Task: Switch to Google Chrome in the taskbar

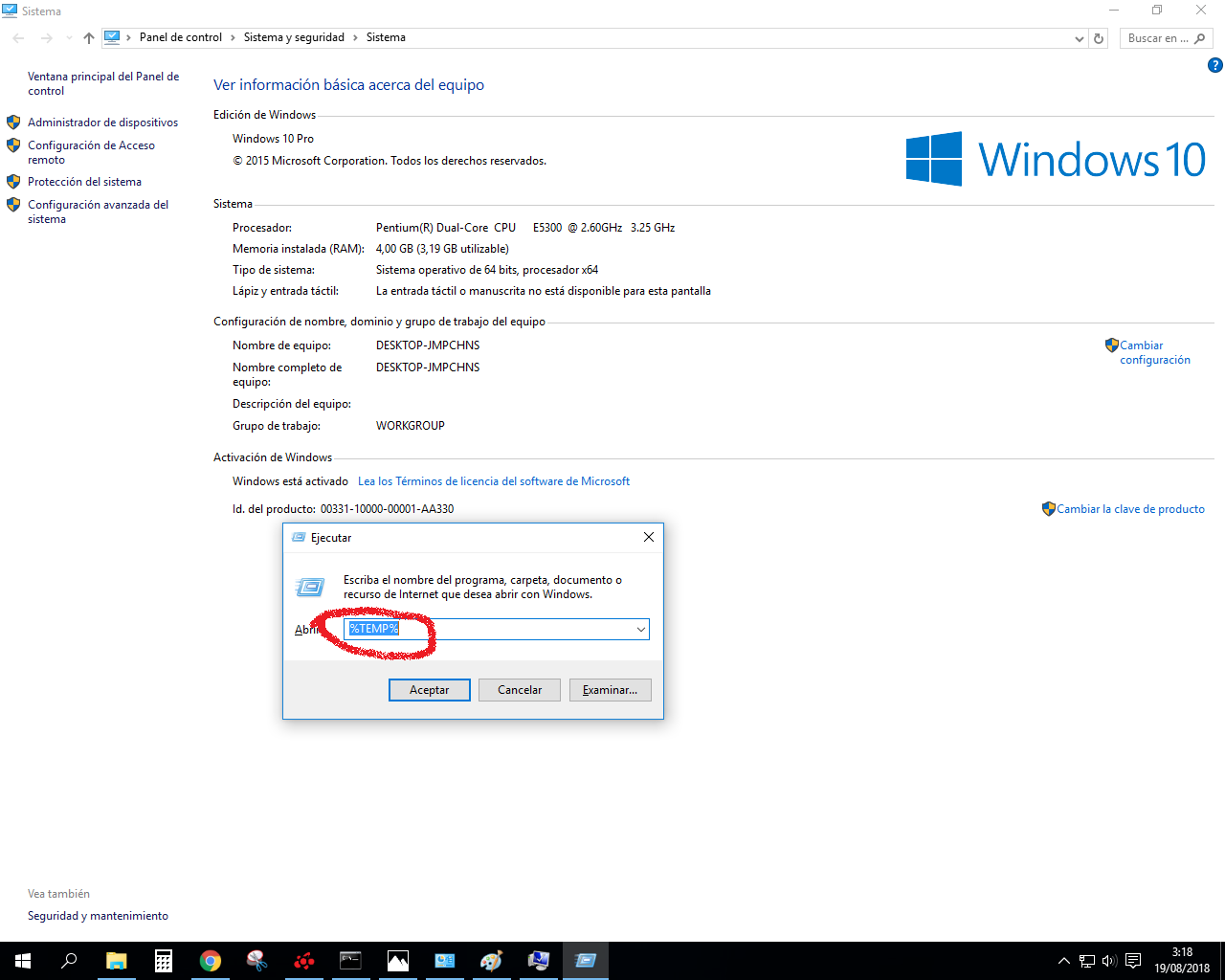Action: pos(210,961)
